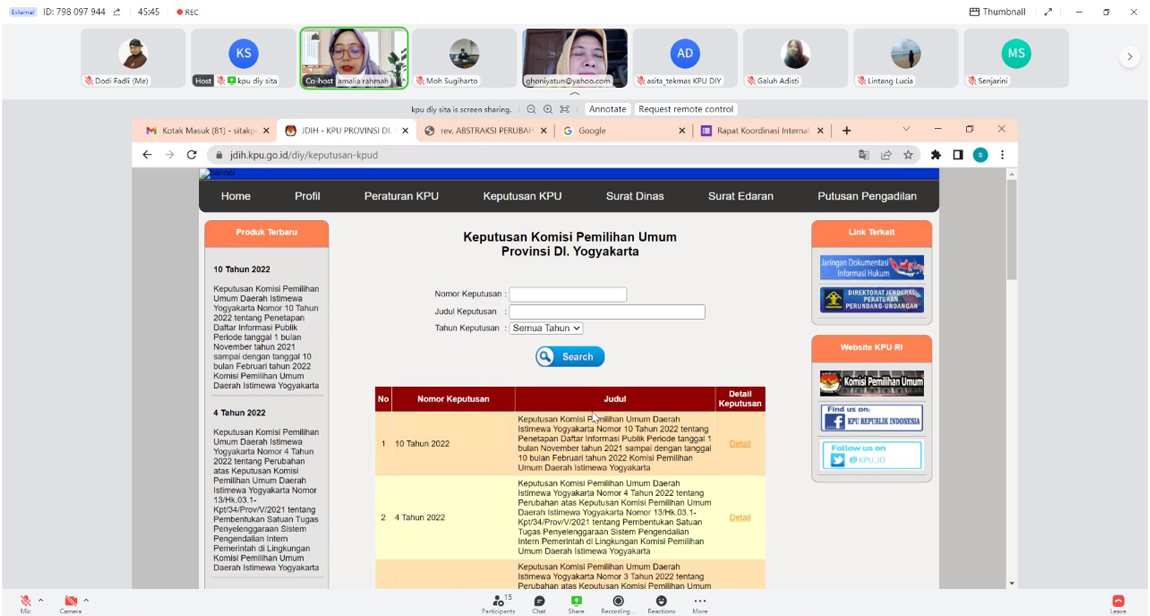This screenshot has height=616, width=1150.
Task: Bookmark this page with star icon
Action: [x=908, y=155]
